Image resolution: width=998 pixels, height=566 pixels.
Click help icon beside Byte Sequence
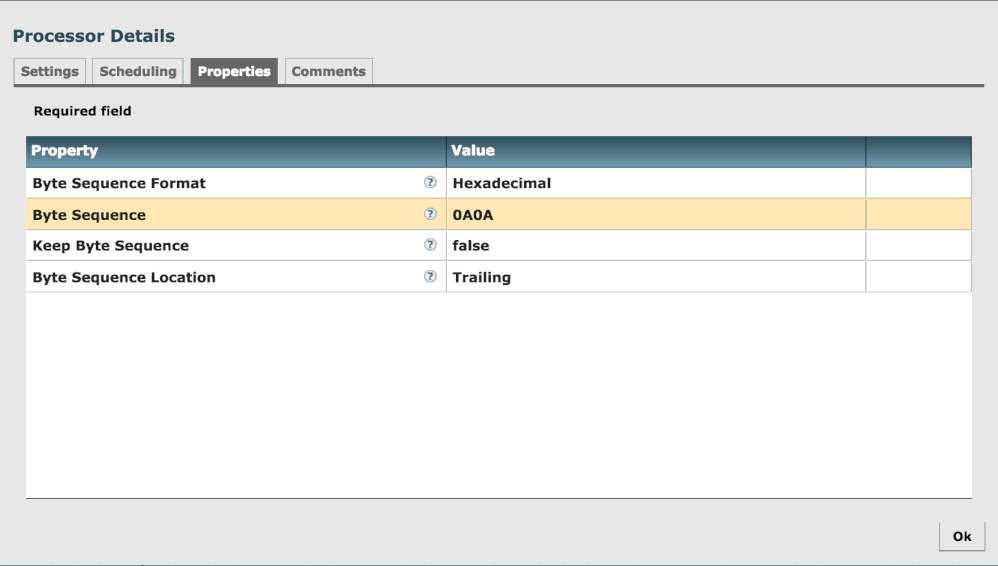coord(431,214)
